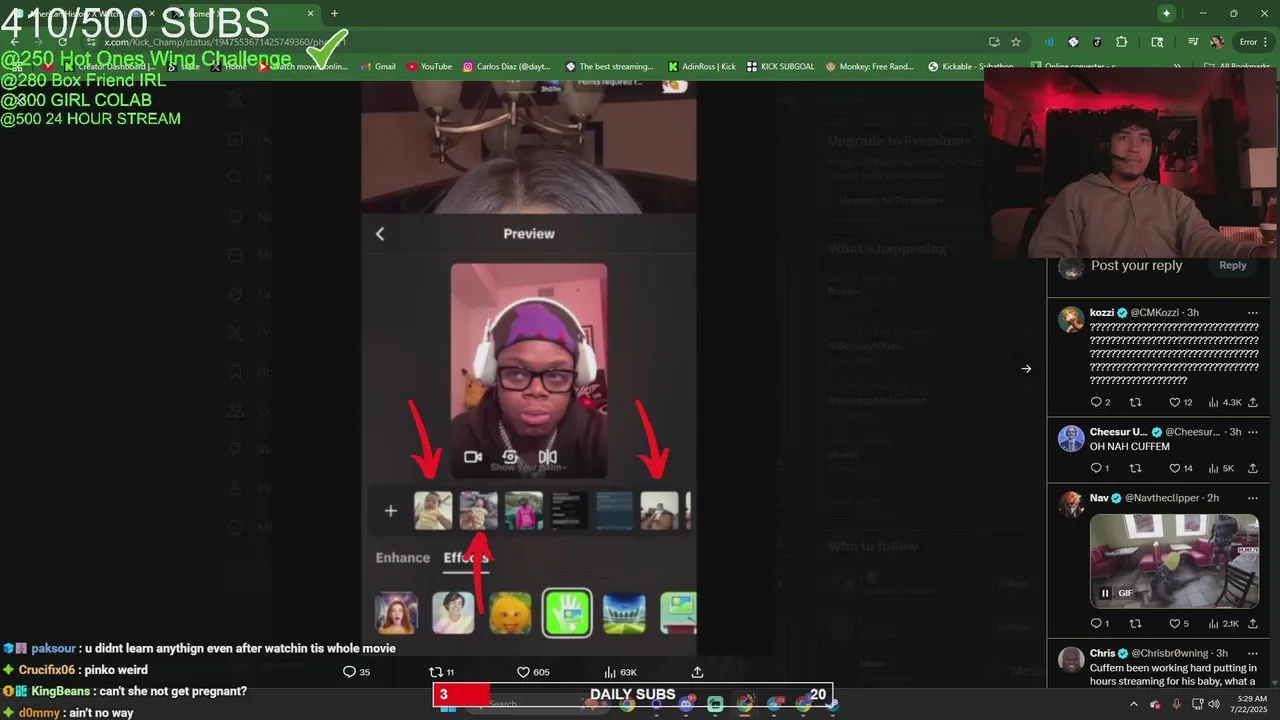Open more options on kozzi's reply
Screen dimensions: 1280x720
point(1252,313)
